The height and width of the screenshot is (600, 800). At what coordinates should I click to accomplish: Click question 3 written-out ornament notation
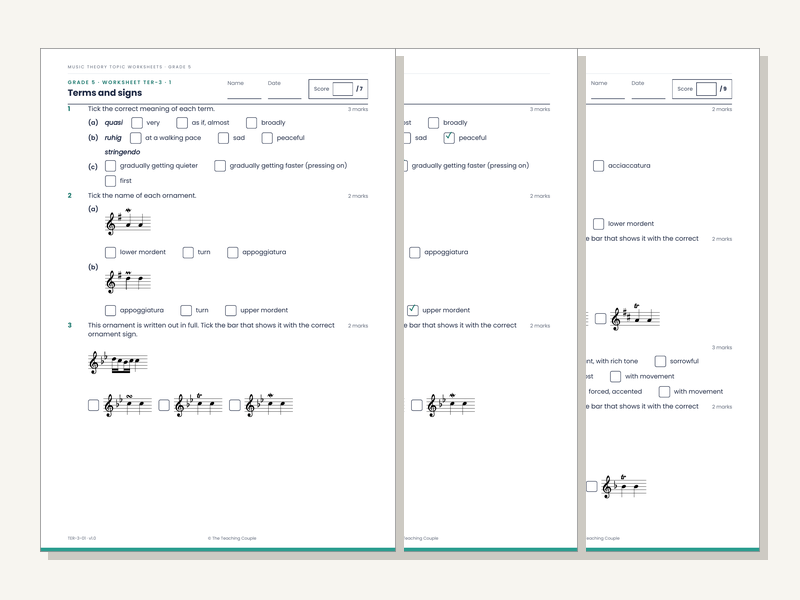[118, 362]
